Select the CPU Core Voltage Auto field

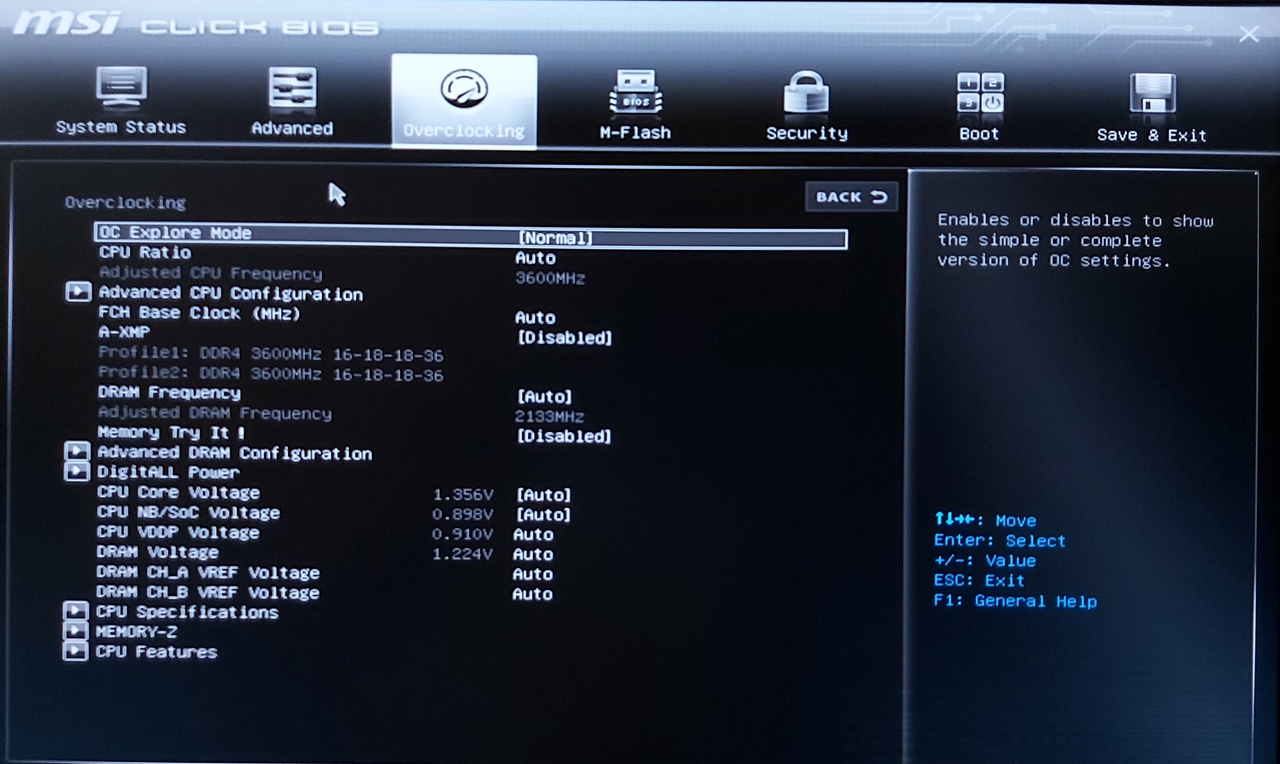point(543,495)
